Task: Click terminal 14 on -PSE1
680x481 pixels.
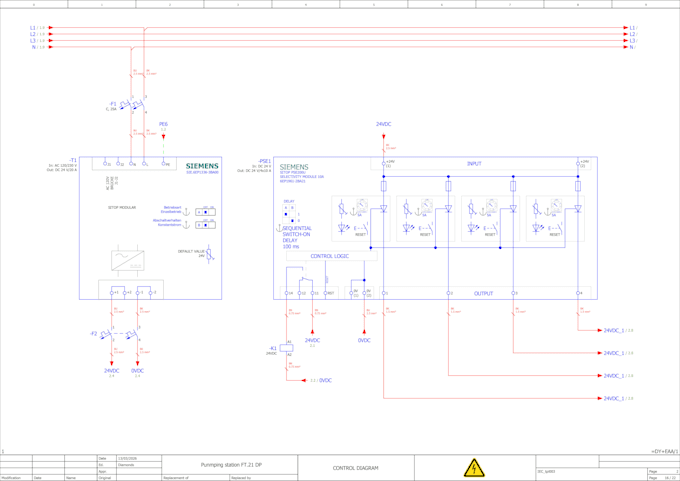Action: [286, 294]
